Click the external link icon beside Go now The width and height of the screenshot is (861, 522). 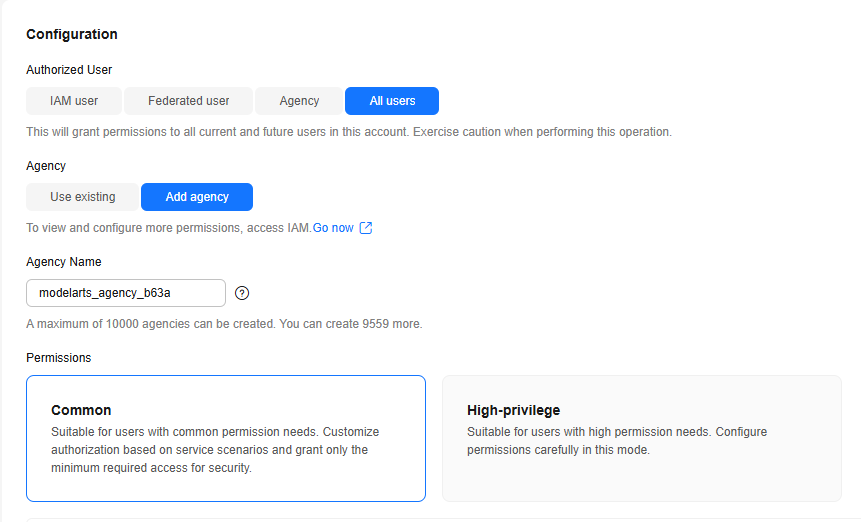(x=366, y=228)
